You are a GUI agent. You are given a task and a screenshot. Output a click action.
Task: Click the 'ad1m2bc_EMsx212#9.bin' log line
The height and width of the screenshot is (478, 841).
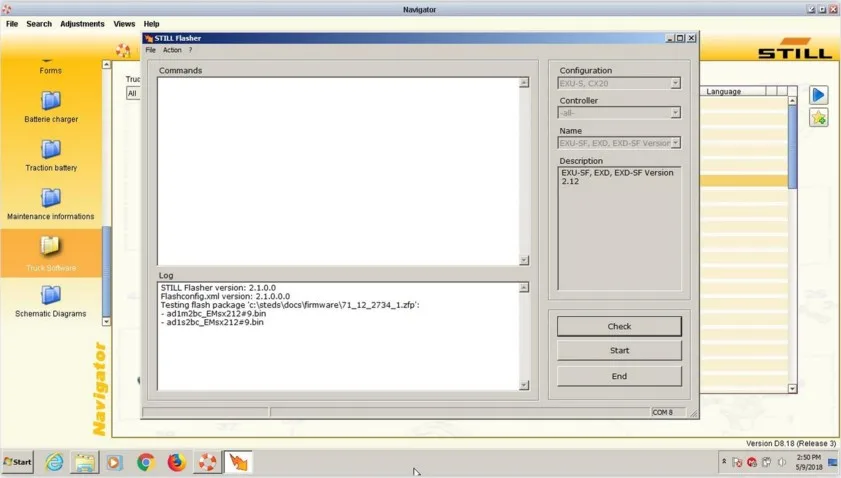[213, 313]
